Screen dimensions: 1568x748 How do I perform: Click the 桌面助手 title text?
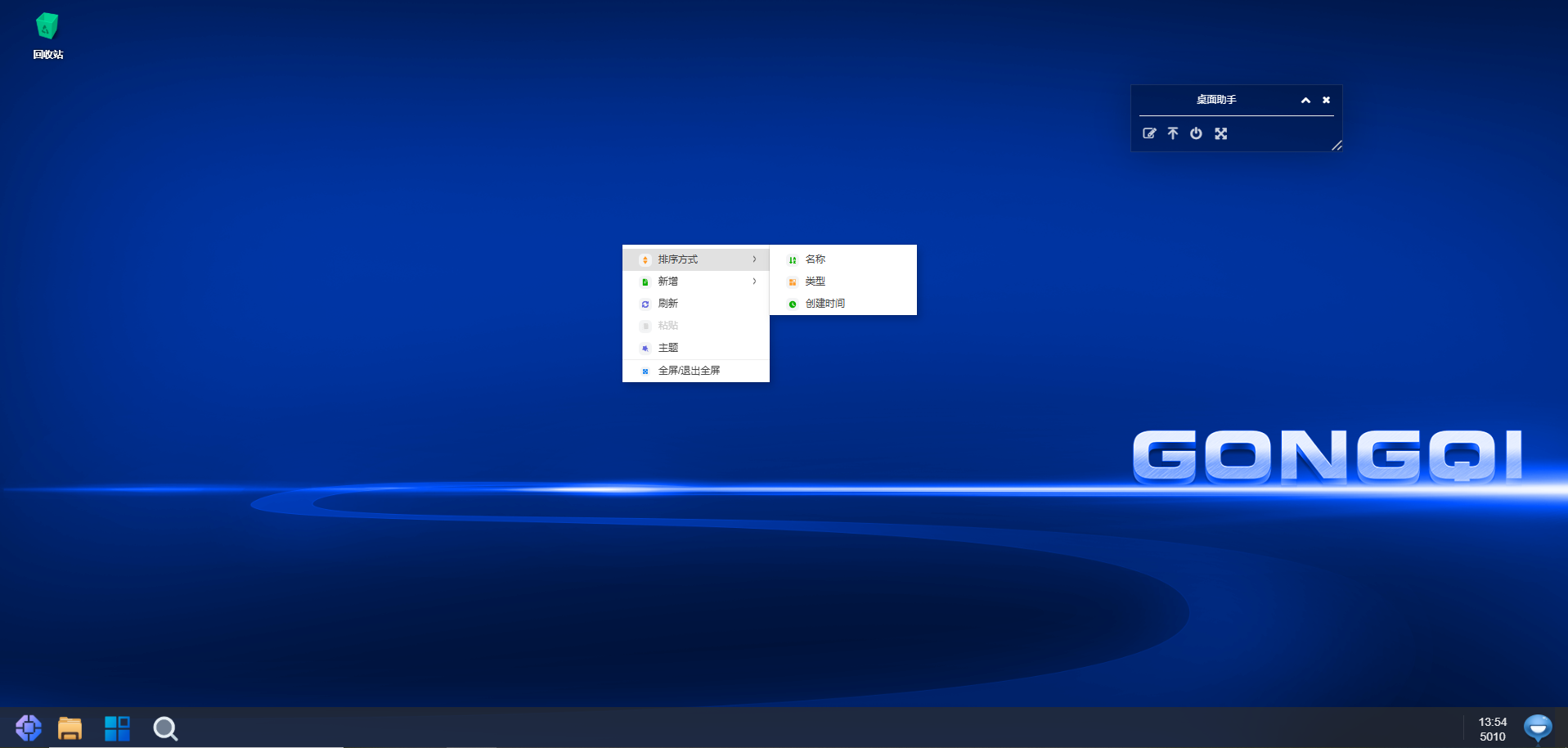[1216, 100]
